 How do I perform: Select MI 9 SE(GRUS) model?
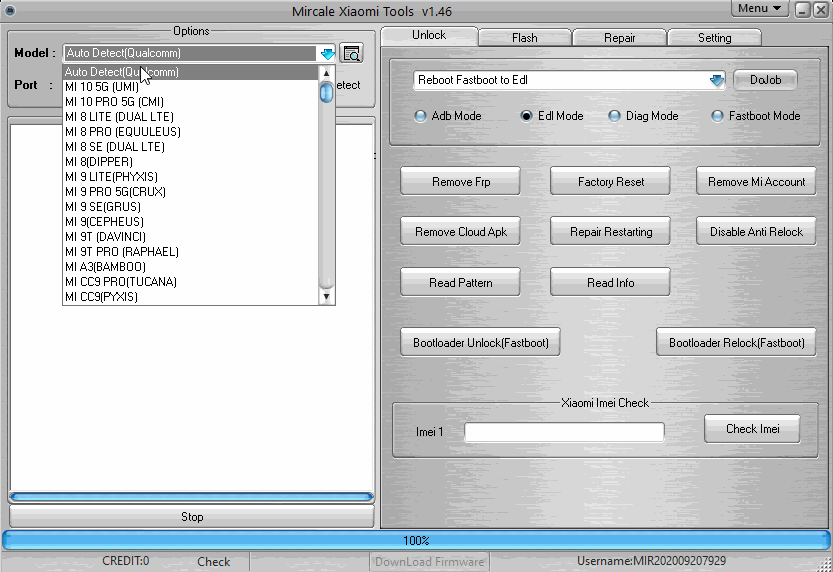[x=191, y=207]
